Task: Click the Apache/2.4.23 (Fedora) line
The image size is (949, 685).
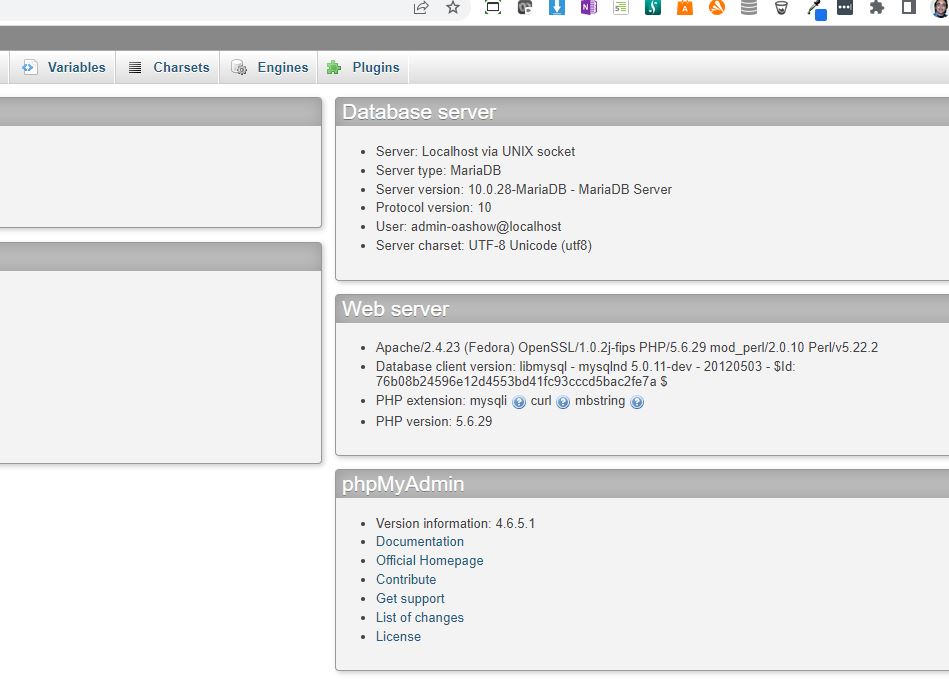Action: 626,347
